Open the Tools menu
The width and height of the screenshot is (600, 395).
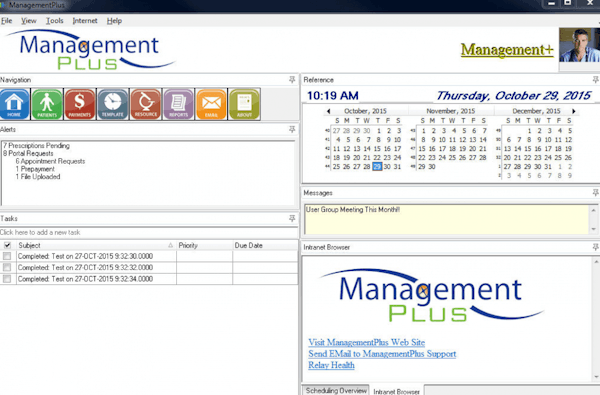[55, 21]
